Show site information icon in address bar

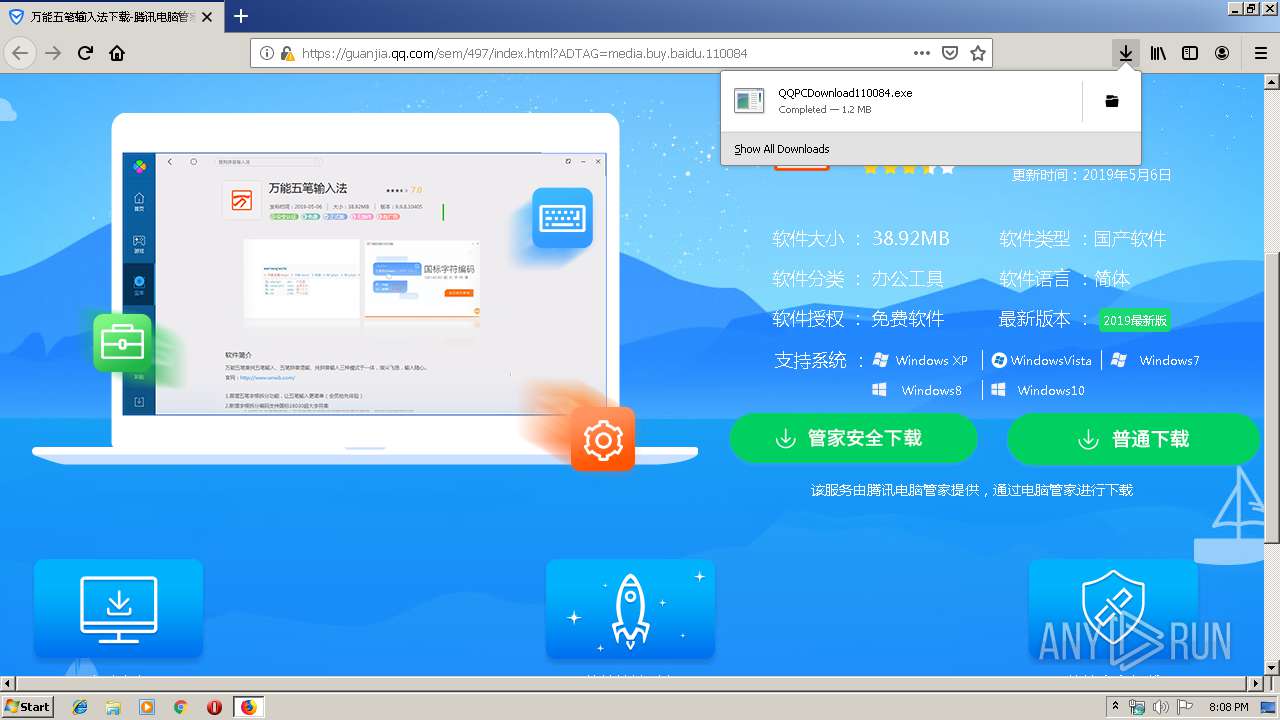267,53
